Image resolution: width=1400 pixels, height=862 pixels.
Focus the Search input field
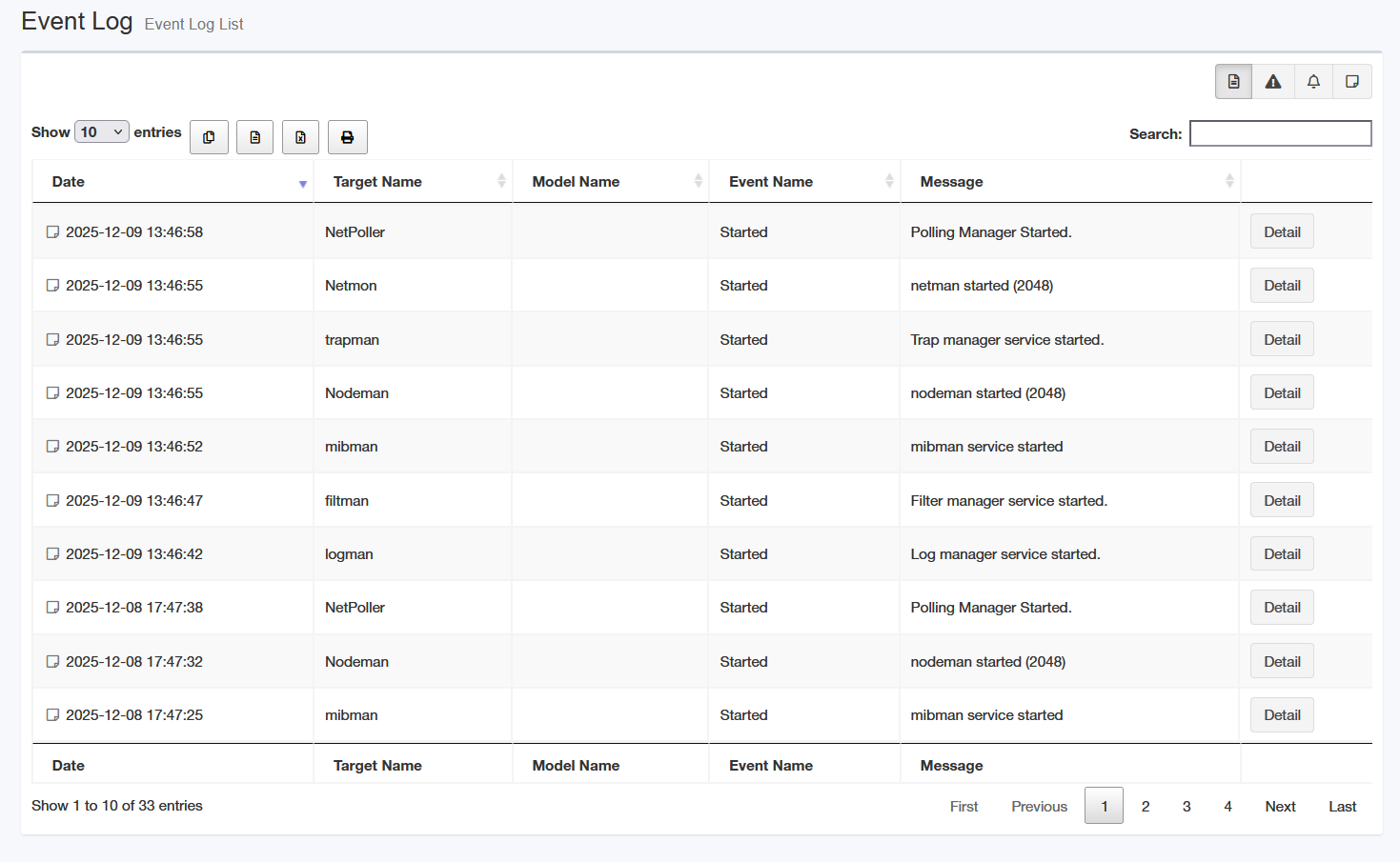tap(1281, 133)
